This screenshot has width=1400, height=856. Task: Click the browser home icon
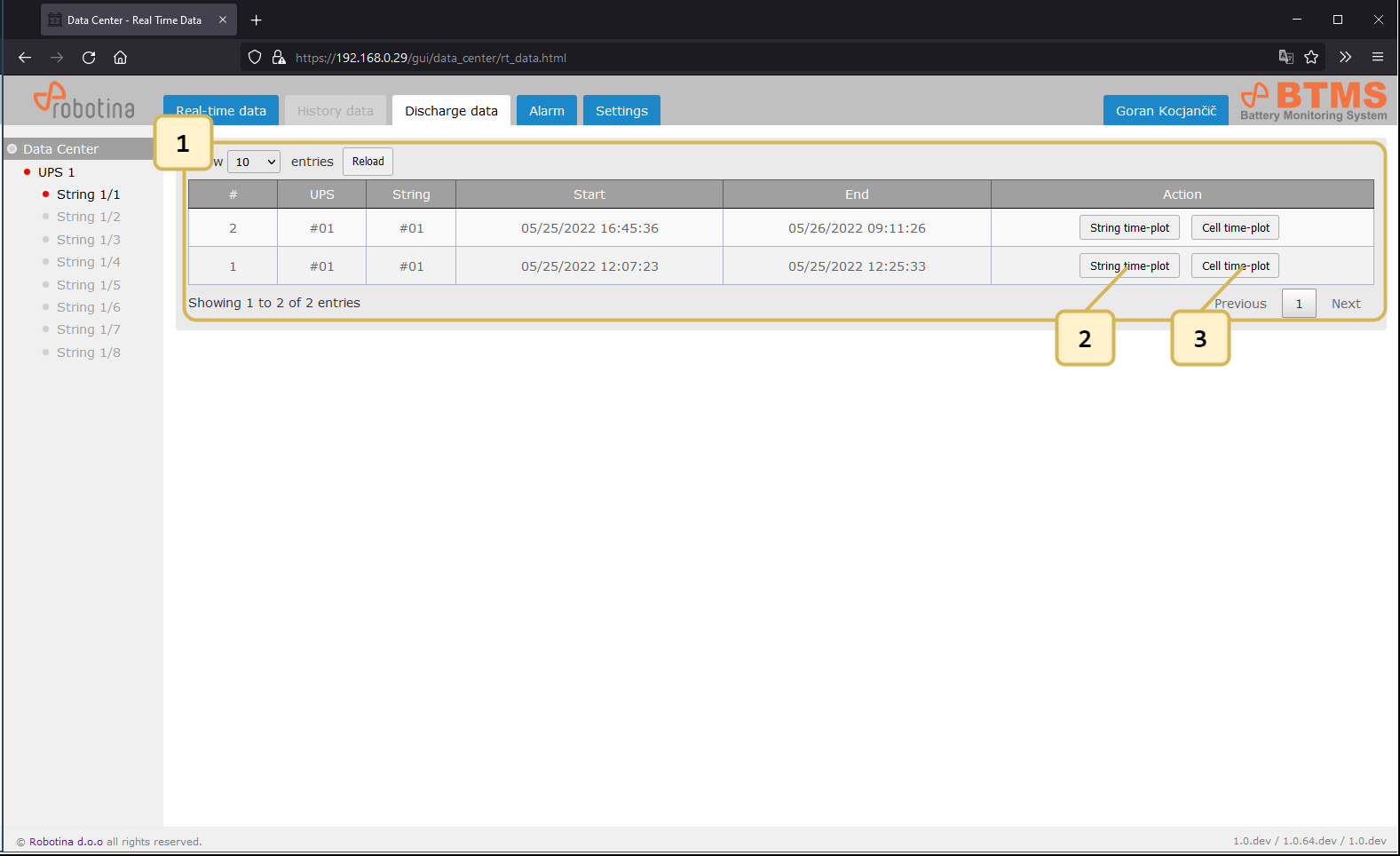[x=121, y=58]
